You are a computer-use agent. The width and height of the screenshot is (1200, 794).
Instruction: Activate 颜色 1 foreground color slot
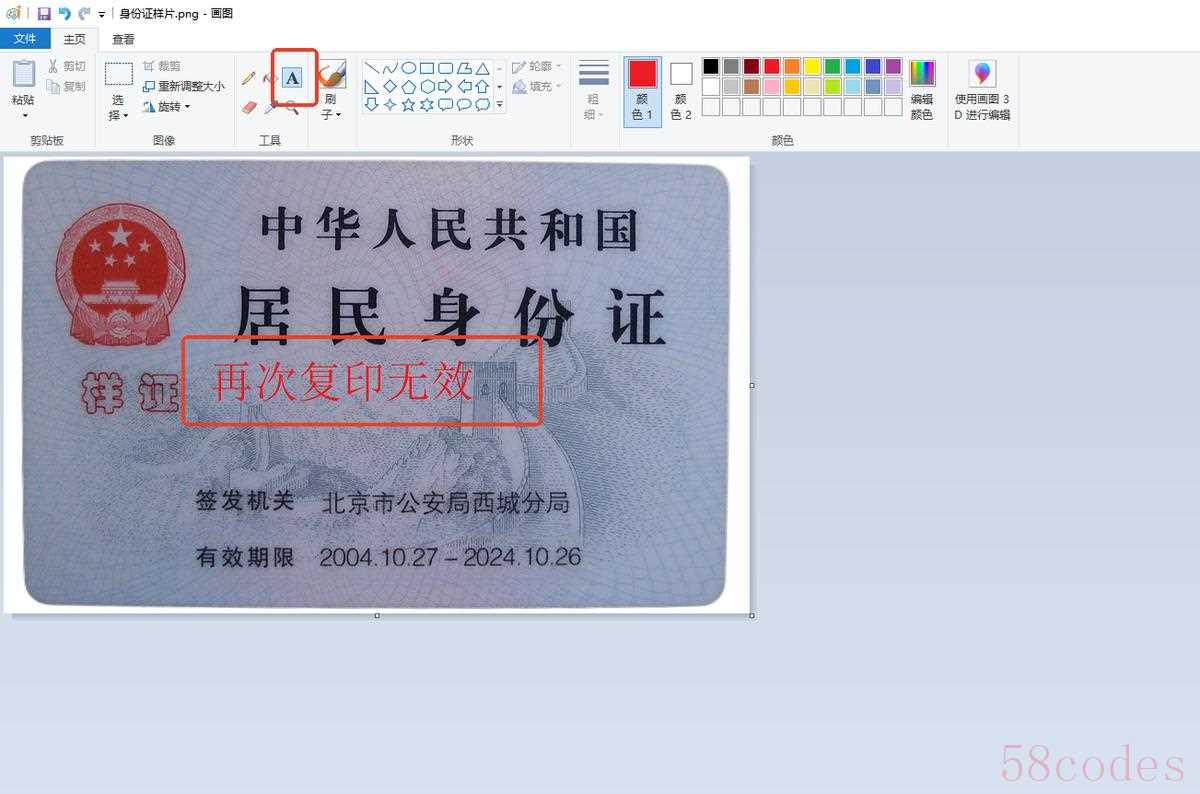point(642,90)
